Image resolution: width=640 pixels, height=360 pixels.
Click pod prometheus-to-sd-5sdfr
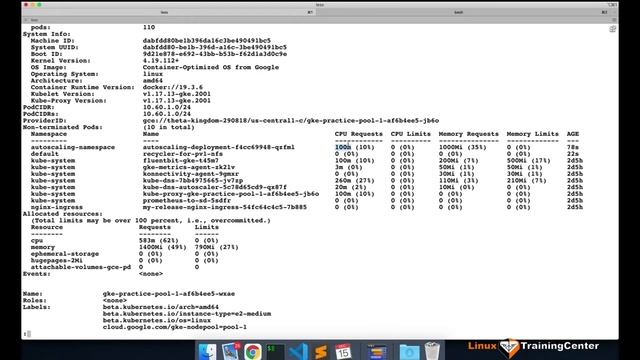187,200
